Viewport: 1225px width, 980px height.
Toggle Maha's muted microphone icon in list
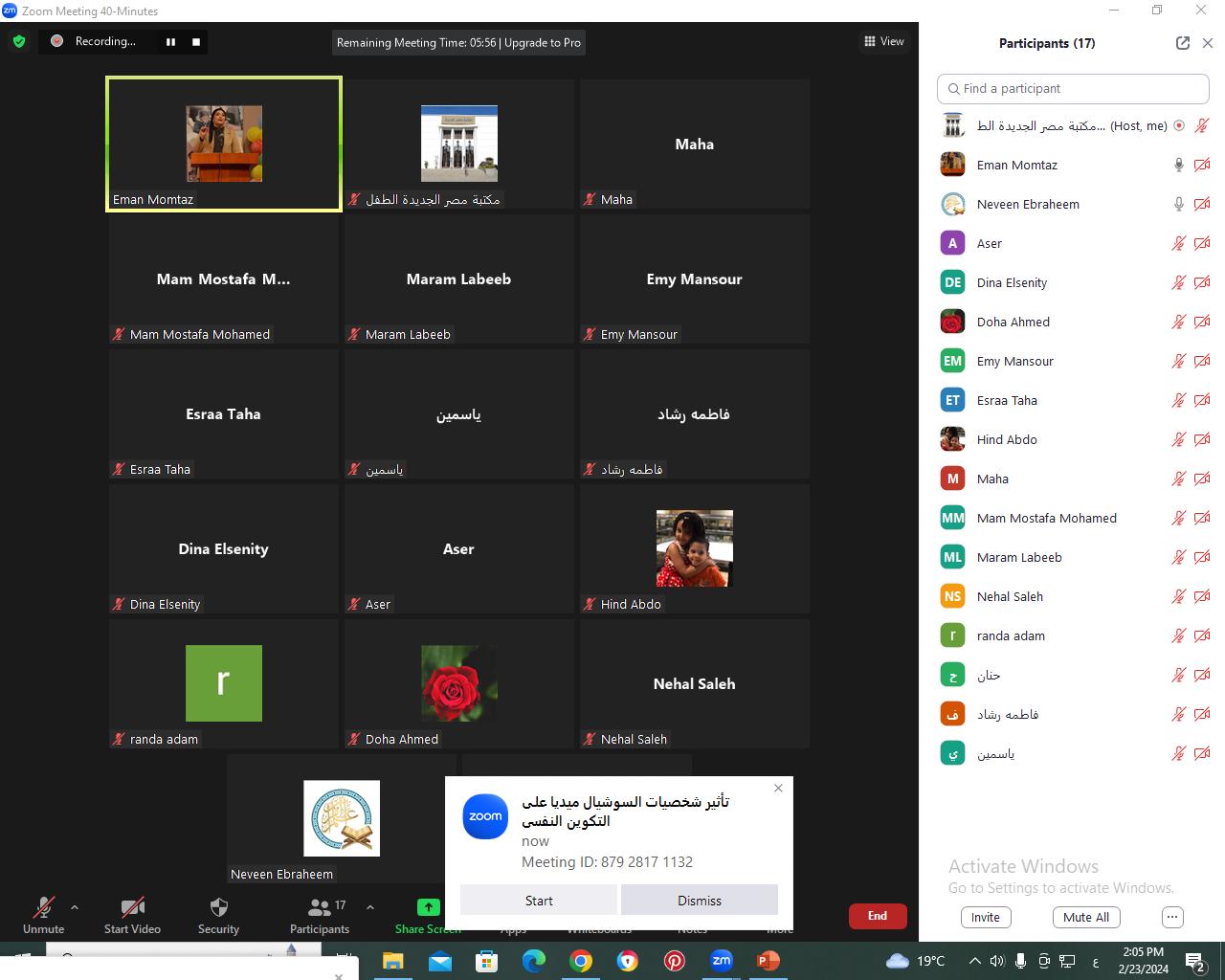pos(1179,479)
